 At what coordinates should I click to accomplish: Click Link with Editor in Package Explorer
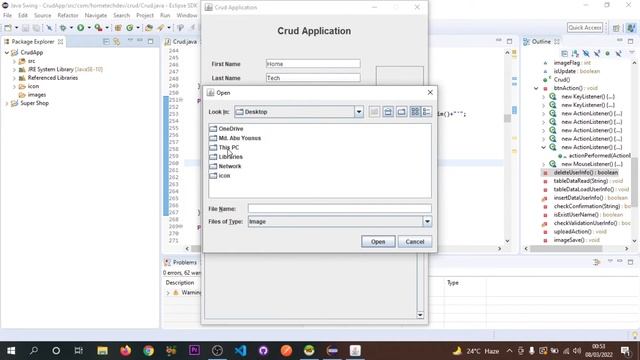117,42
